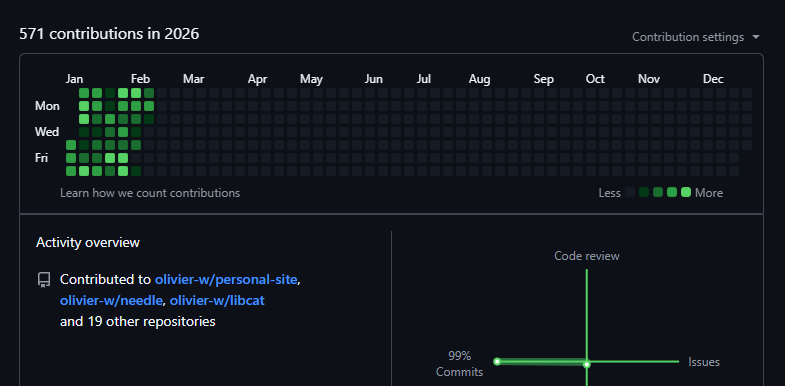Open the olivier-w/needle repository link

point(111,300)
